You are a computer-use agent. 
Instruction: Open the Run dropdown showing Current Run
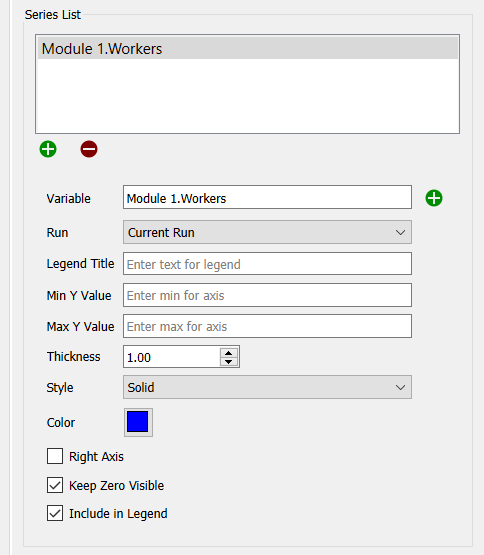[x=267, y=232]
